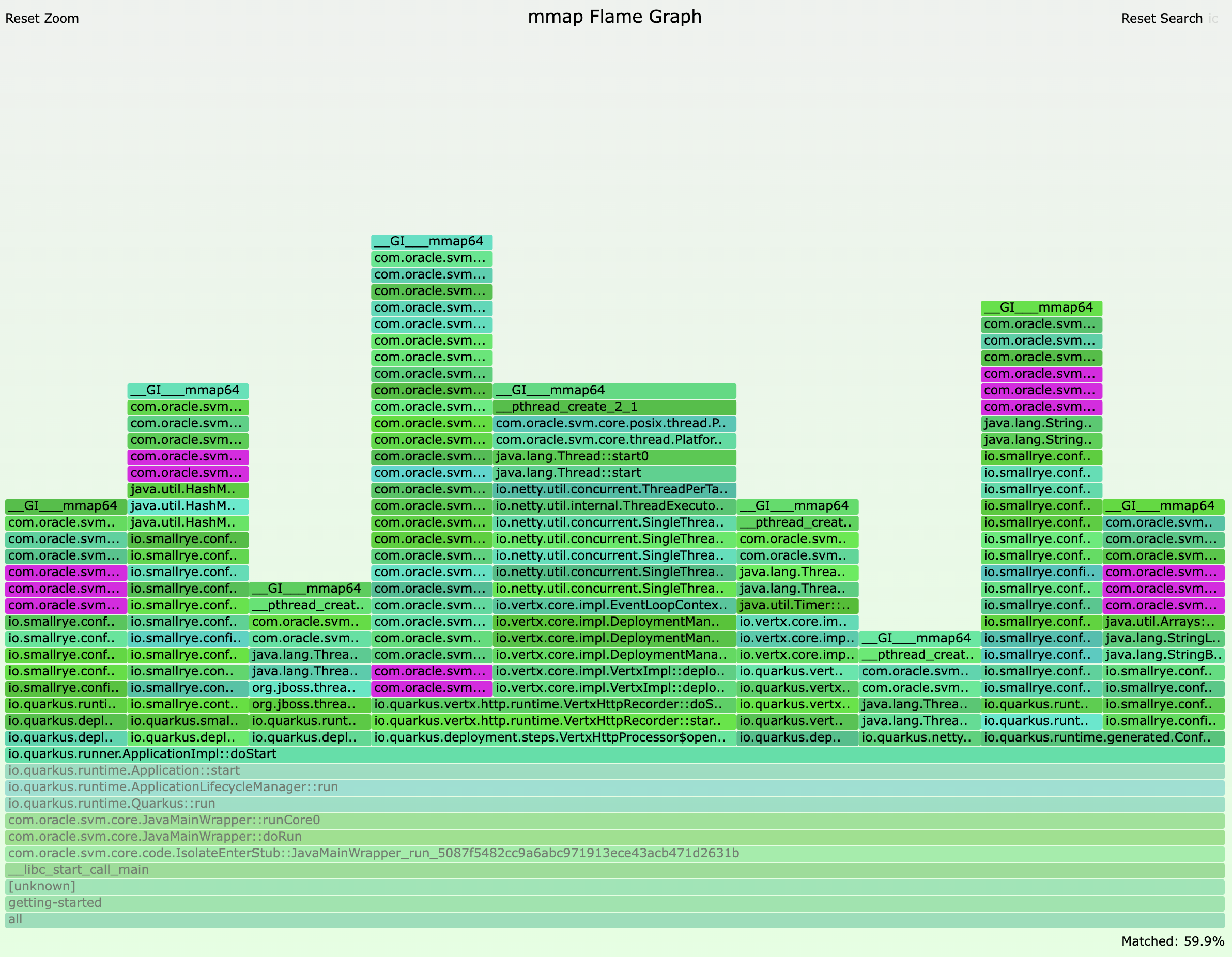Select the io.quarkus.smal.. frame
1232x957 pixels.
click(188, 721)
